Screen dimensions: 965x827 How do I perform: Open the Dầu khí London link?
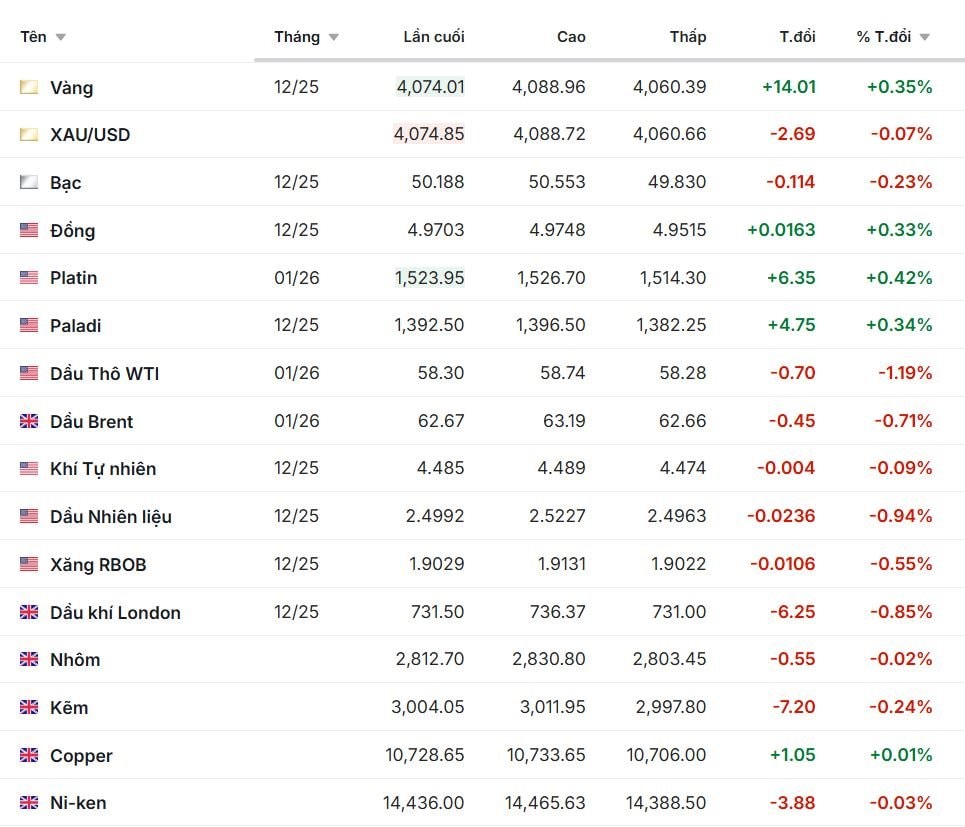click(x=115, y=613)
